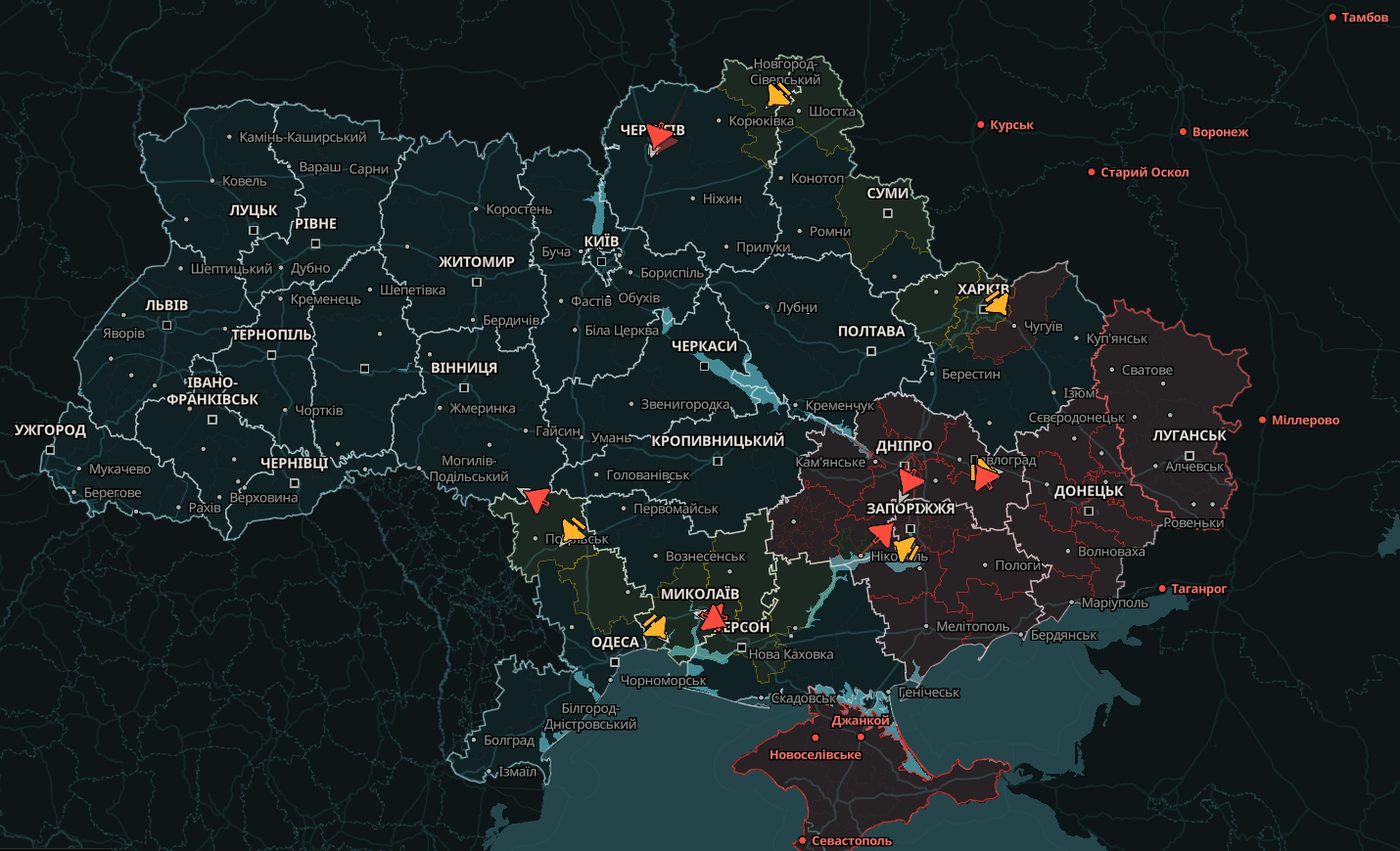Click the red arrow marker next to Павлоград
The height and width of the screenshot is (851, 1400).
[985, 478]
